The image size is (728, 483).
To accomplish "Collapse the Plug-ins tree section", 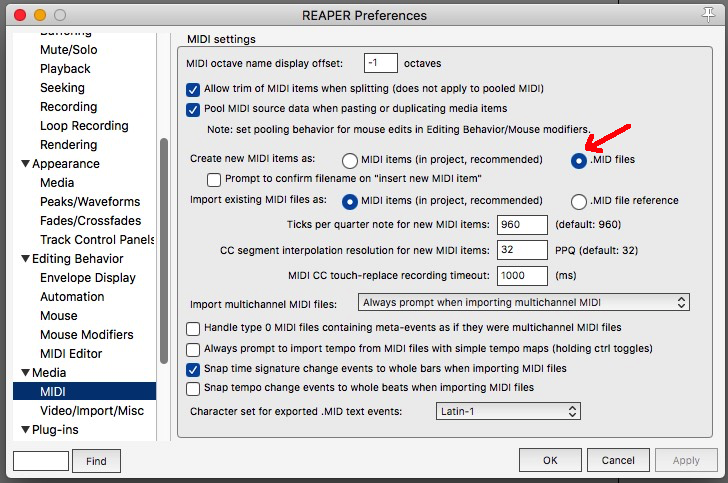I will point(26,429).
